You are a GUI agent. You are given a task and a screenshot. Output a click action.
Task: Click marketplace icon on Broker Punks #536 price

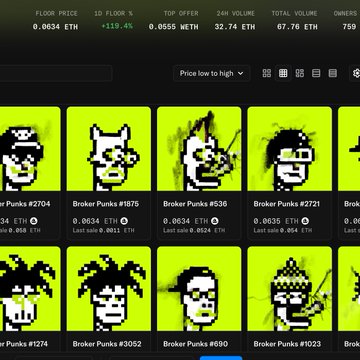tap(215, 221)
